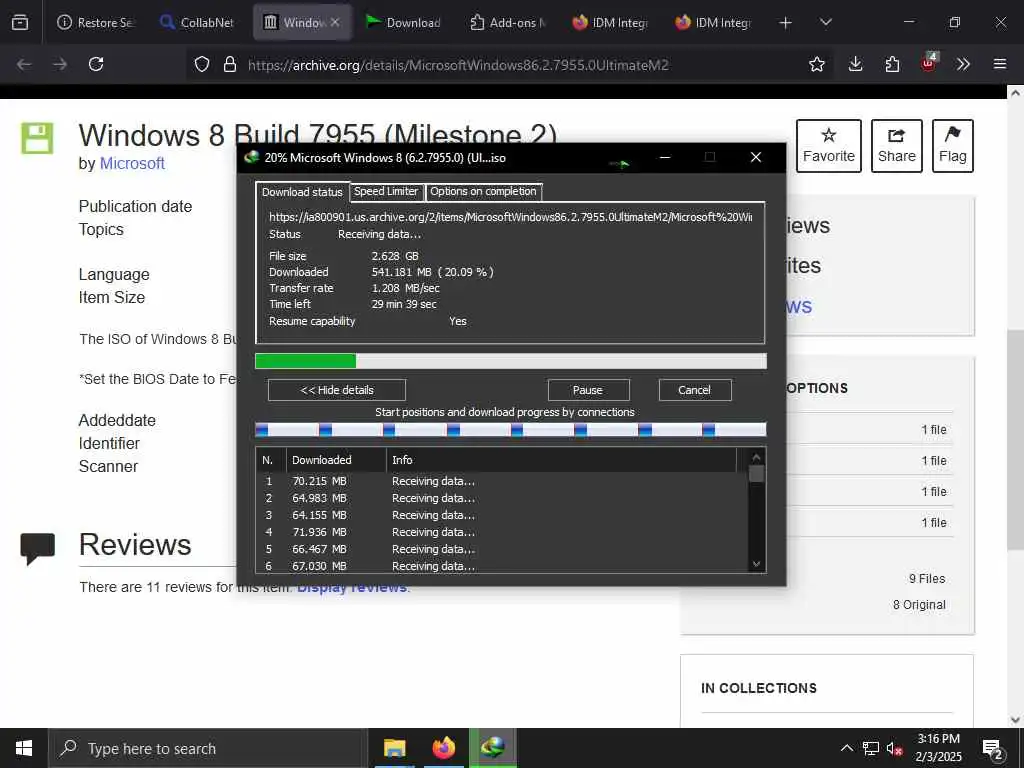Open the Speed Limiter tab

point(386,191)
